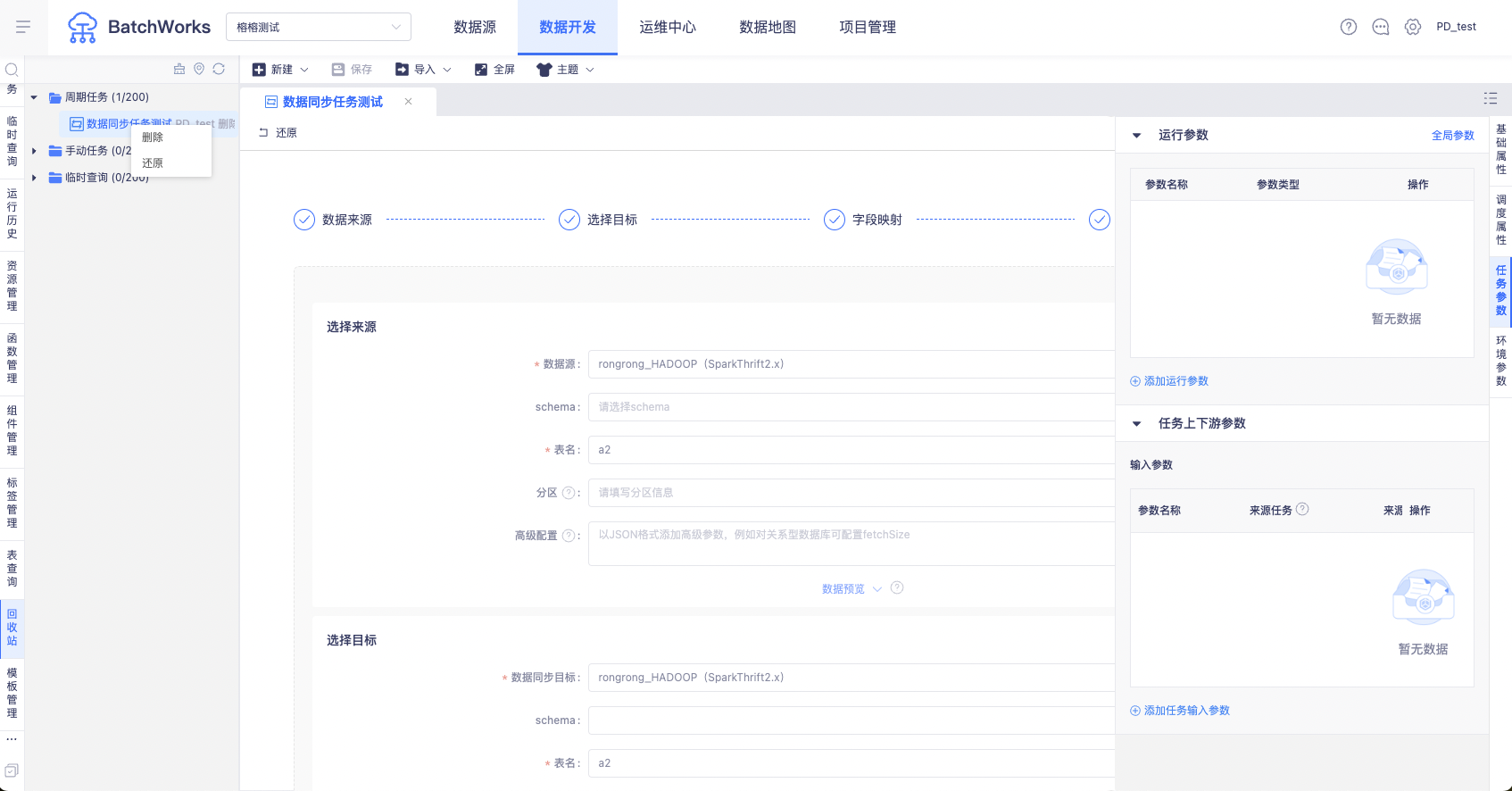Open the tab list icon at right
Screen dimensions: 1512x791
click(1491, 98)
